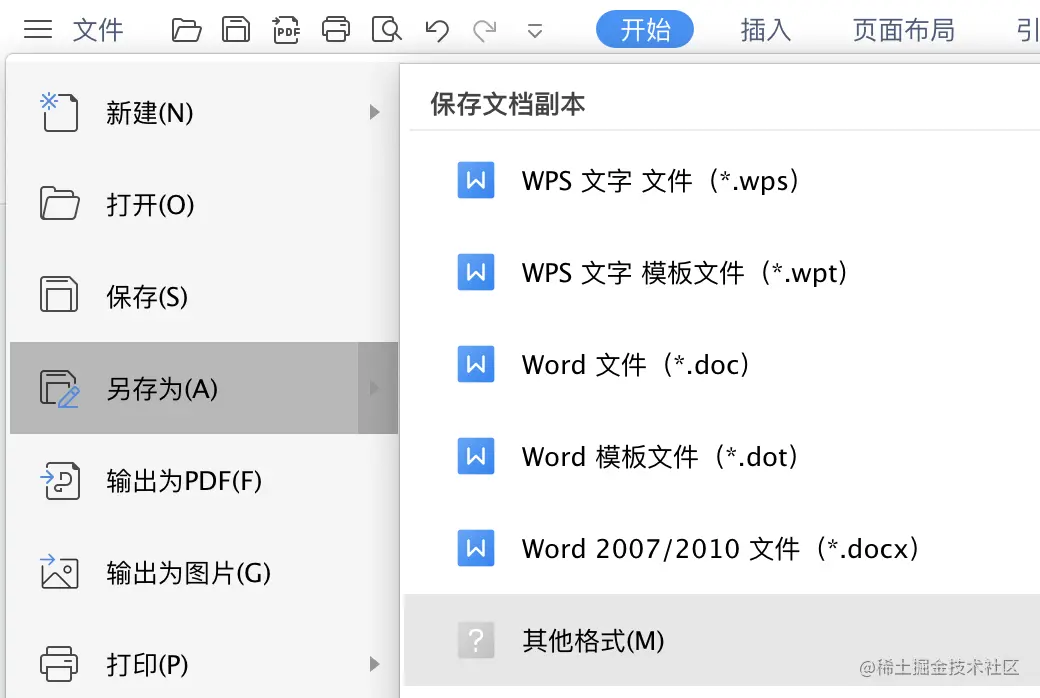Image resolution: width=1040 pixels, height=698 pixels.
Task: Switch to the 开始 tab
Action: [645, 29]
